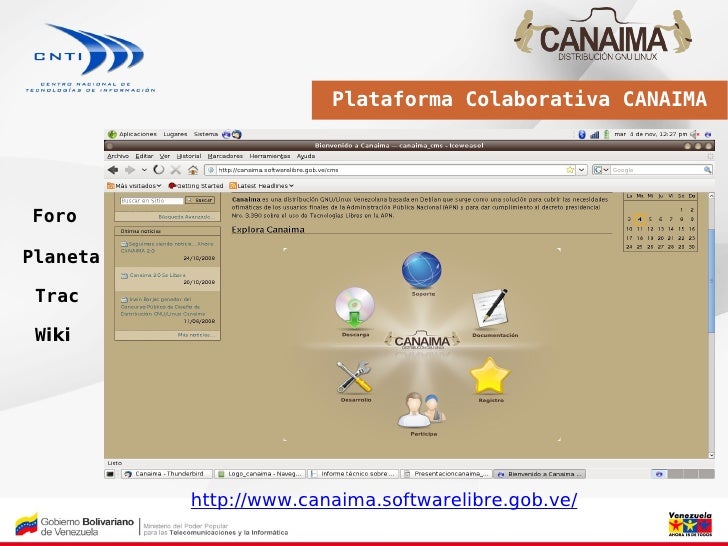Open the Desarrollo tools icon
Screen dimensions: 728x546
354,377
